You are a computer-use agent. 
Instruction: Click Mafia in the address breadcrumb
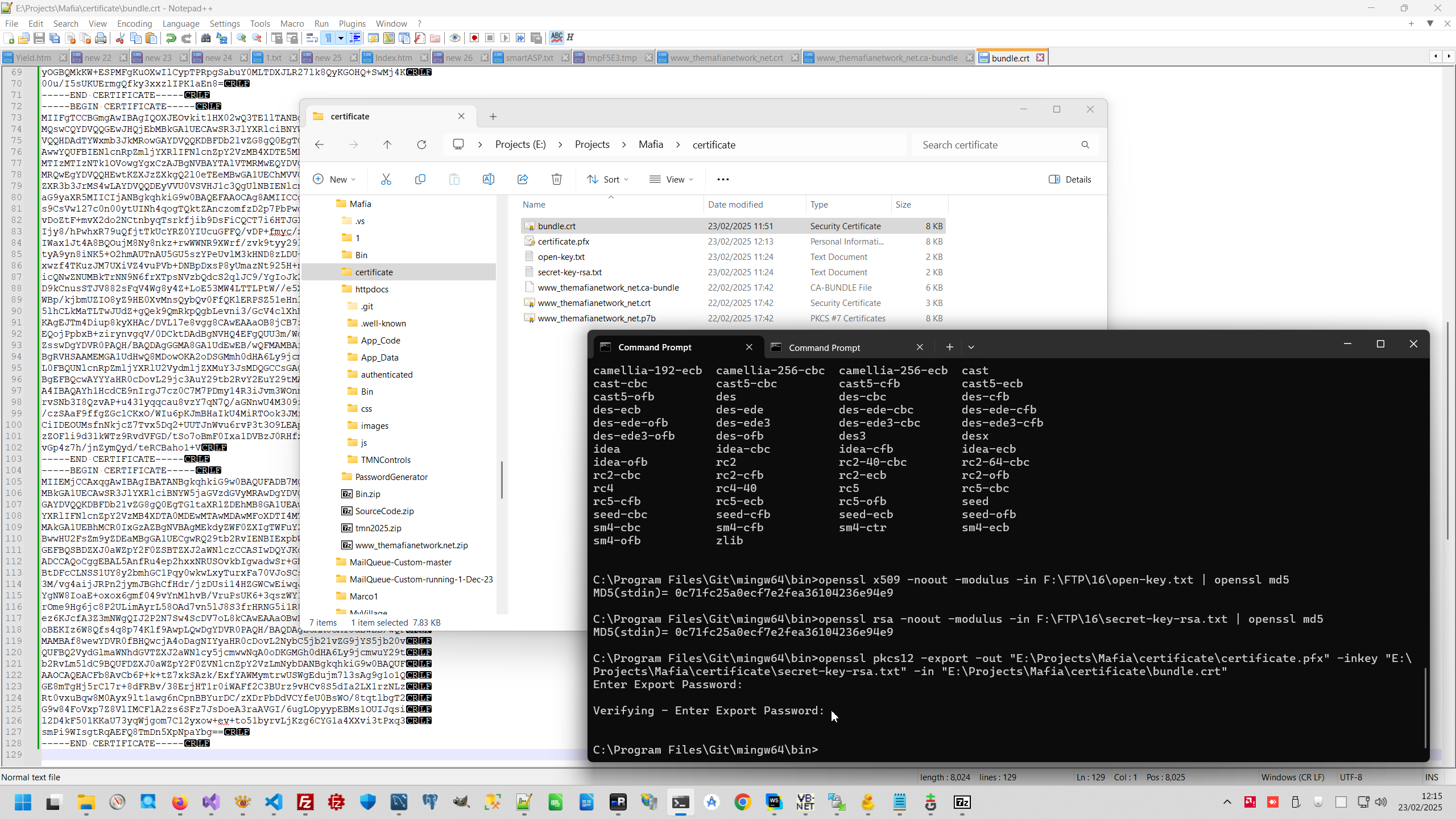(651, 144)
